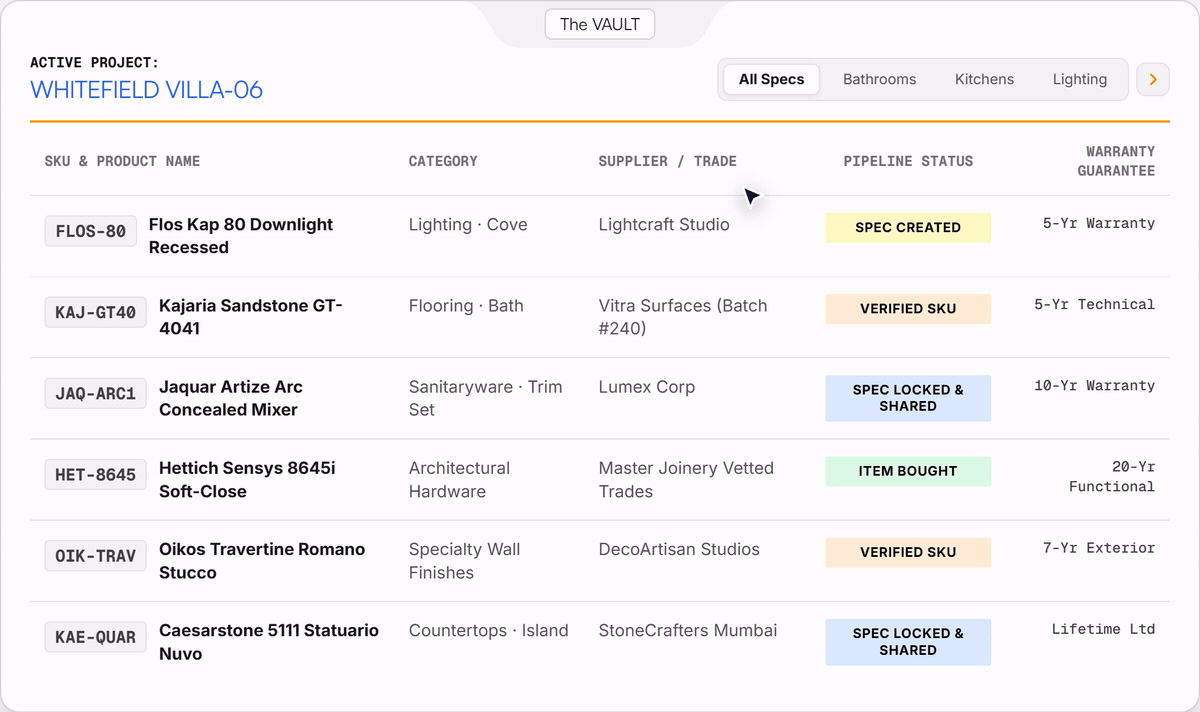Click the 20-Yr Functional warranty value
This screenshot has width=1200, height=712.
[x=1112, y=476]
